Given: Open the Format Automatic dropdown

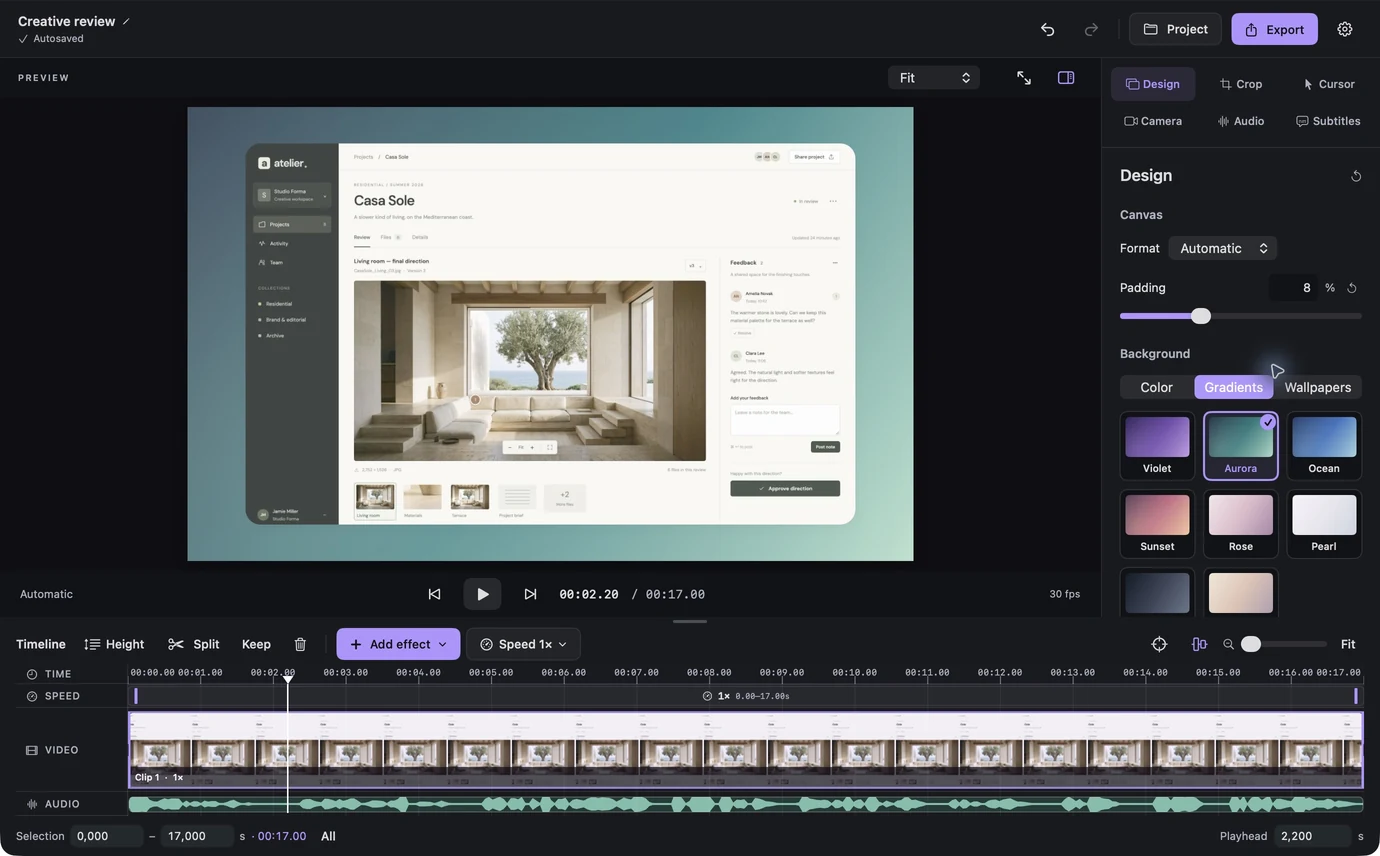Looking at the screenshot, I should (1223, 248).
